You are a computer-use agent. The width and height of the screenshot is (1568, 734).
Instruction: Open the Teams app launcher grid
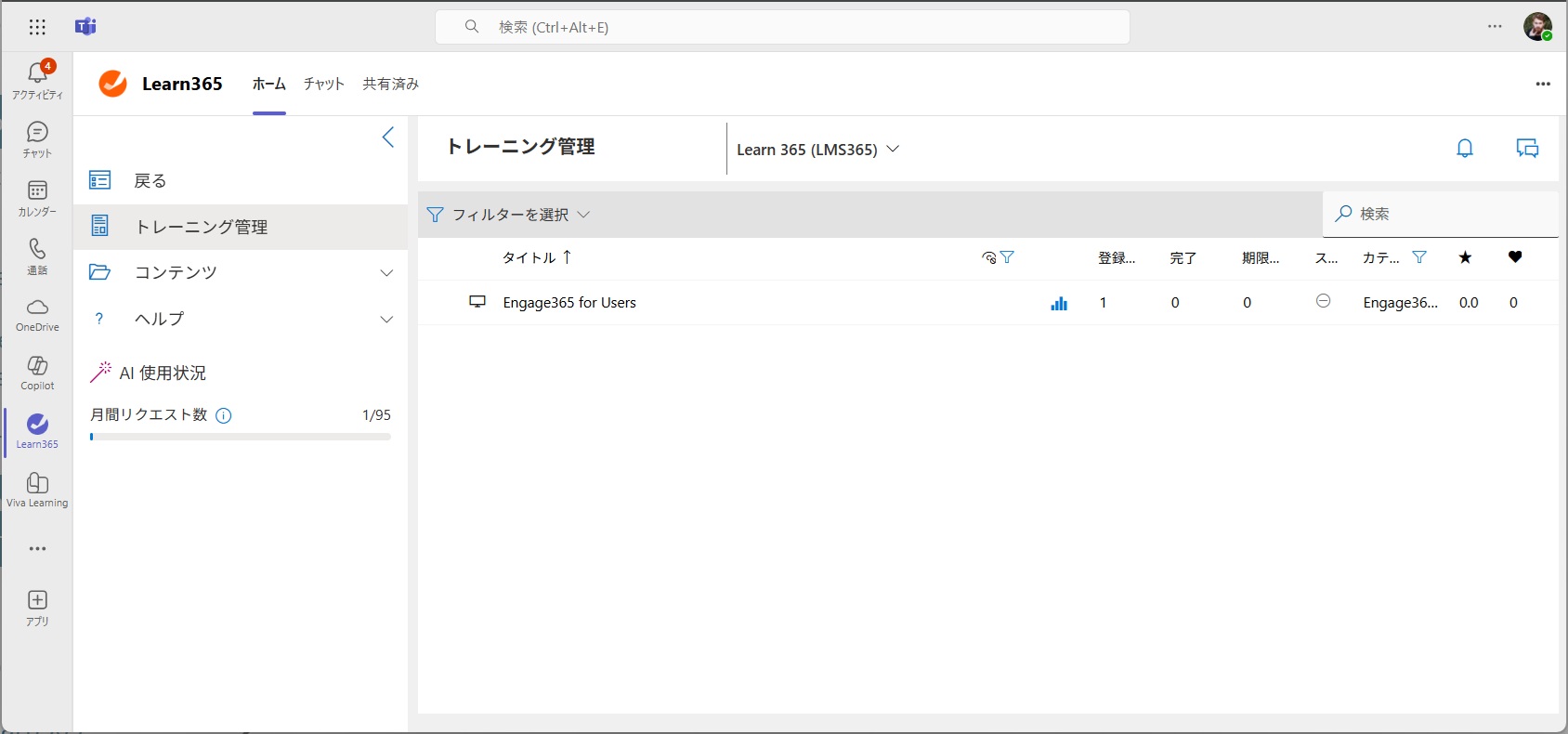(37, 27)
